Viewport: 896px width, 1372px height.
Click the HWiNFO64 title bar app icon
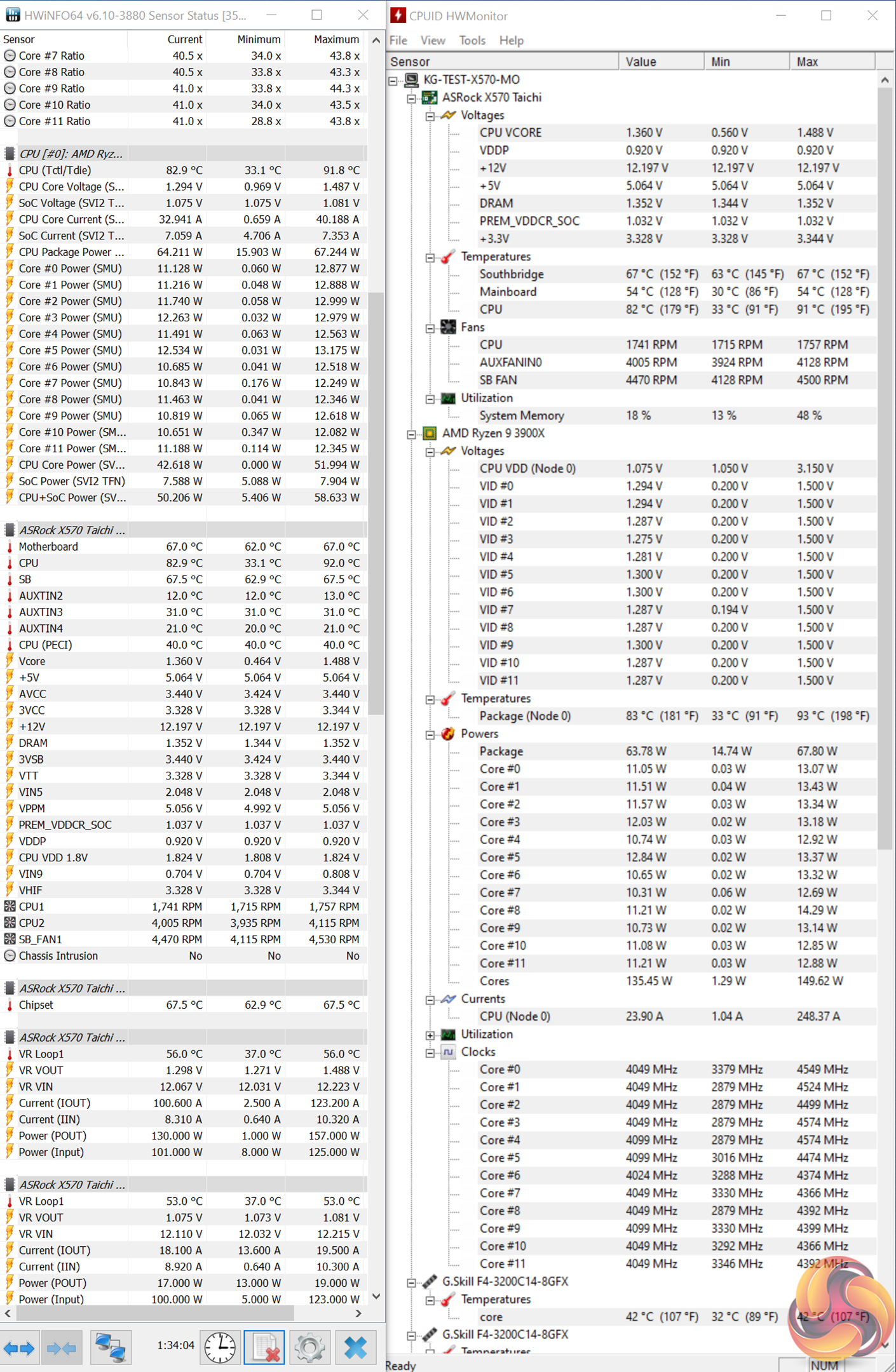13,15
